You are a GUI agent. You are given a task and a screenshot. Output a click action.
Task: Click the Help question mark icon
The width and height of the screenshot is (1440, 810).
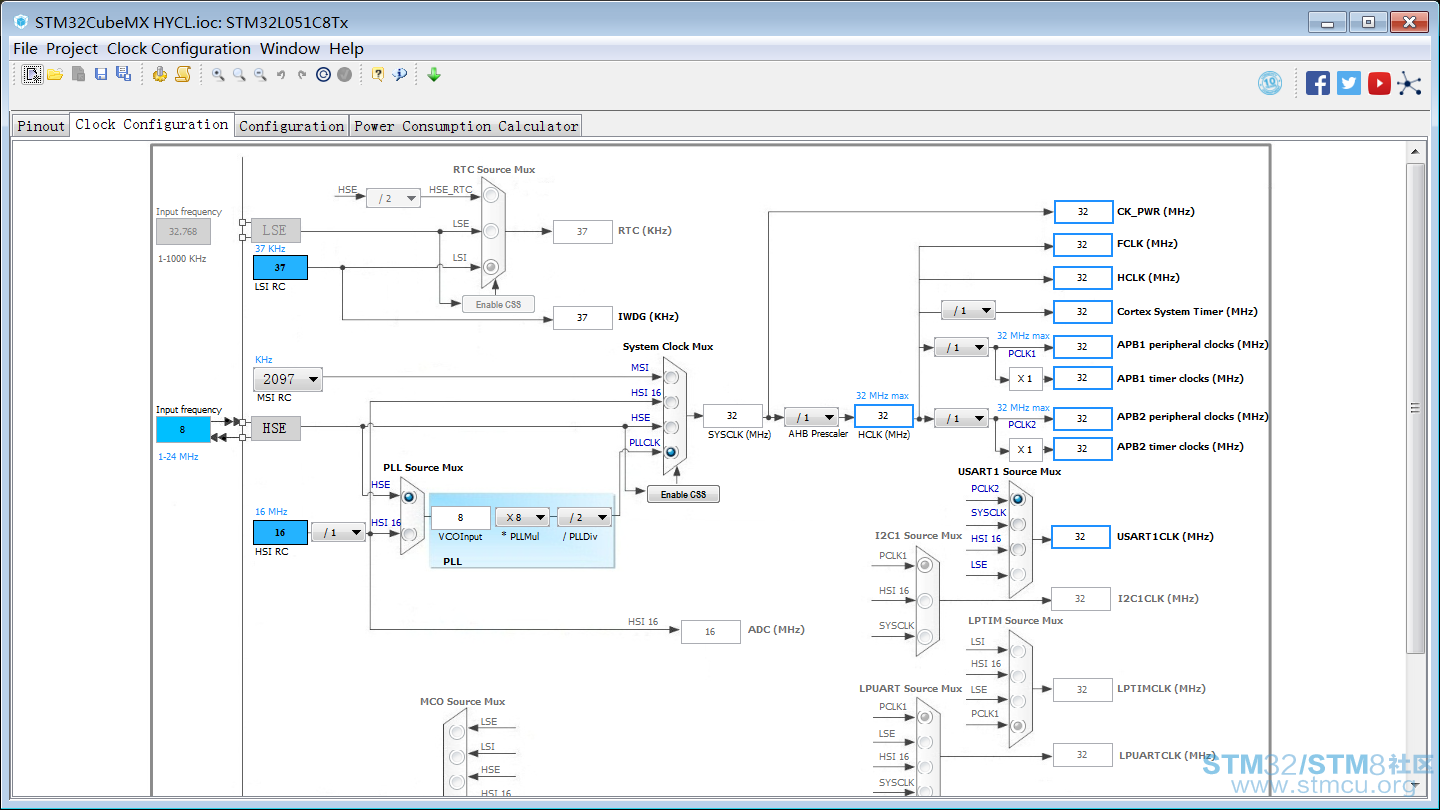(x=377, y=74)
